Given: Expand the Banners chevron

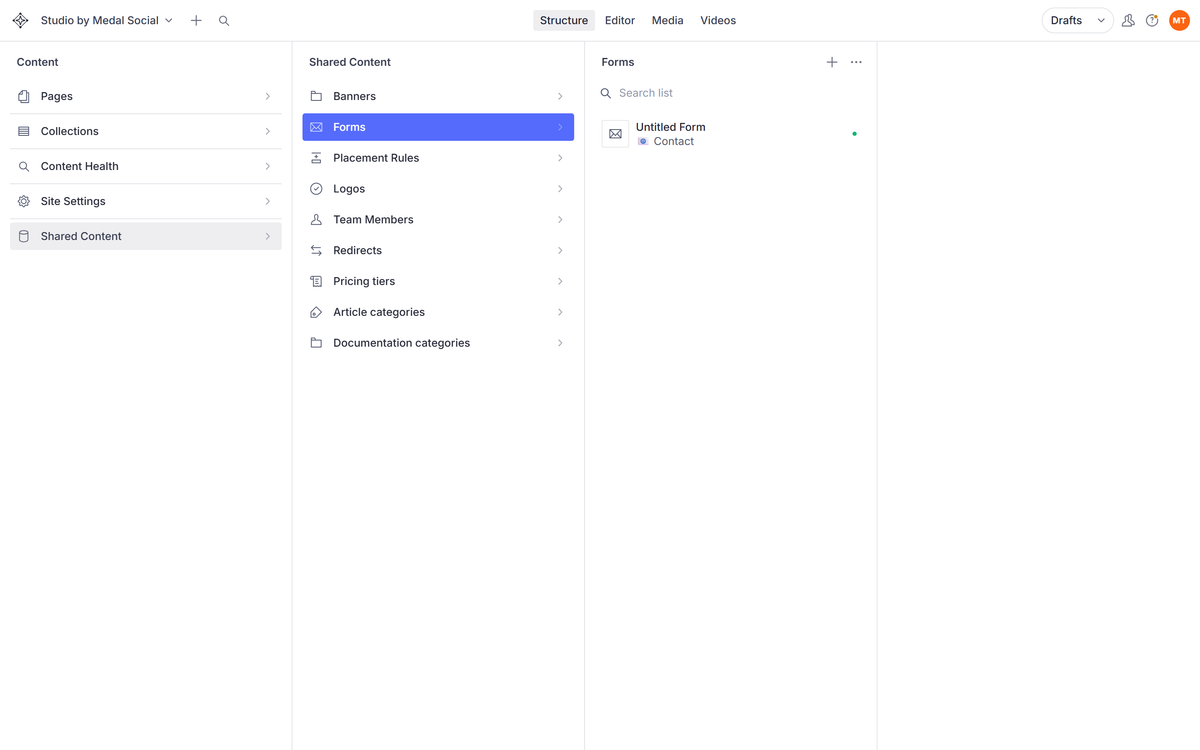Looking at the screenshot, I should tap(560, 96).
